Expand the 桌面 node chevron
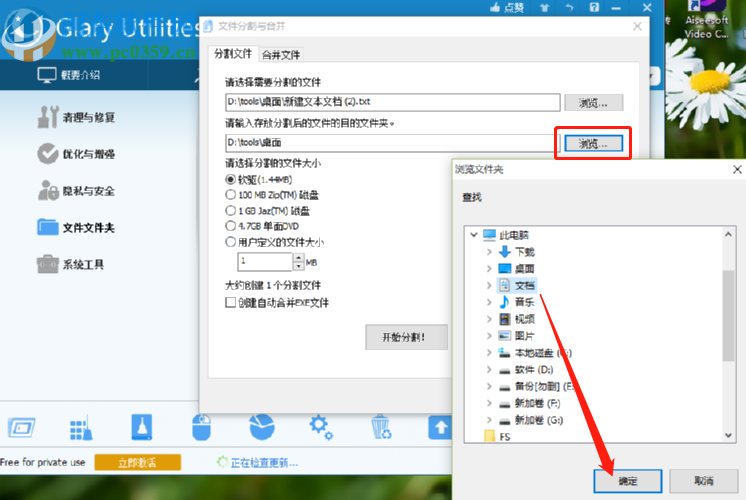The height and width of the screenshot is (500, 746). (489, 268)
